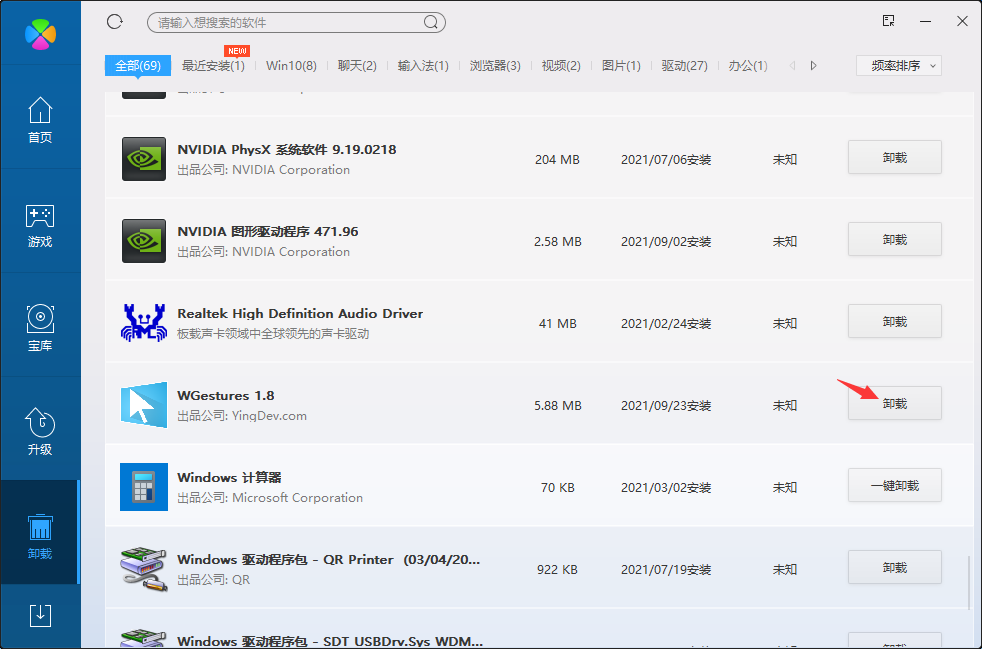Click WGestures cursor icon
The width and height of the screenshot is (982, 649).
point(144,405)
